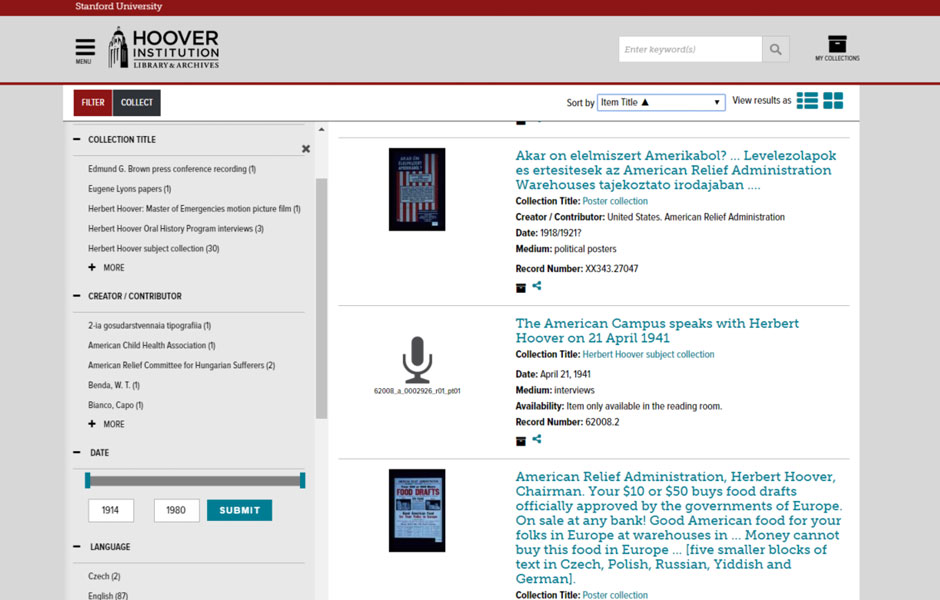The width and height of the screenshot is (940, 600).
Task: Select the Filter tab
Action: coord(93,102)
